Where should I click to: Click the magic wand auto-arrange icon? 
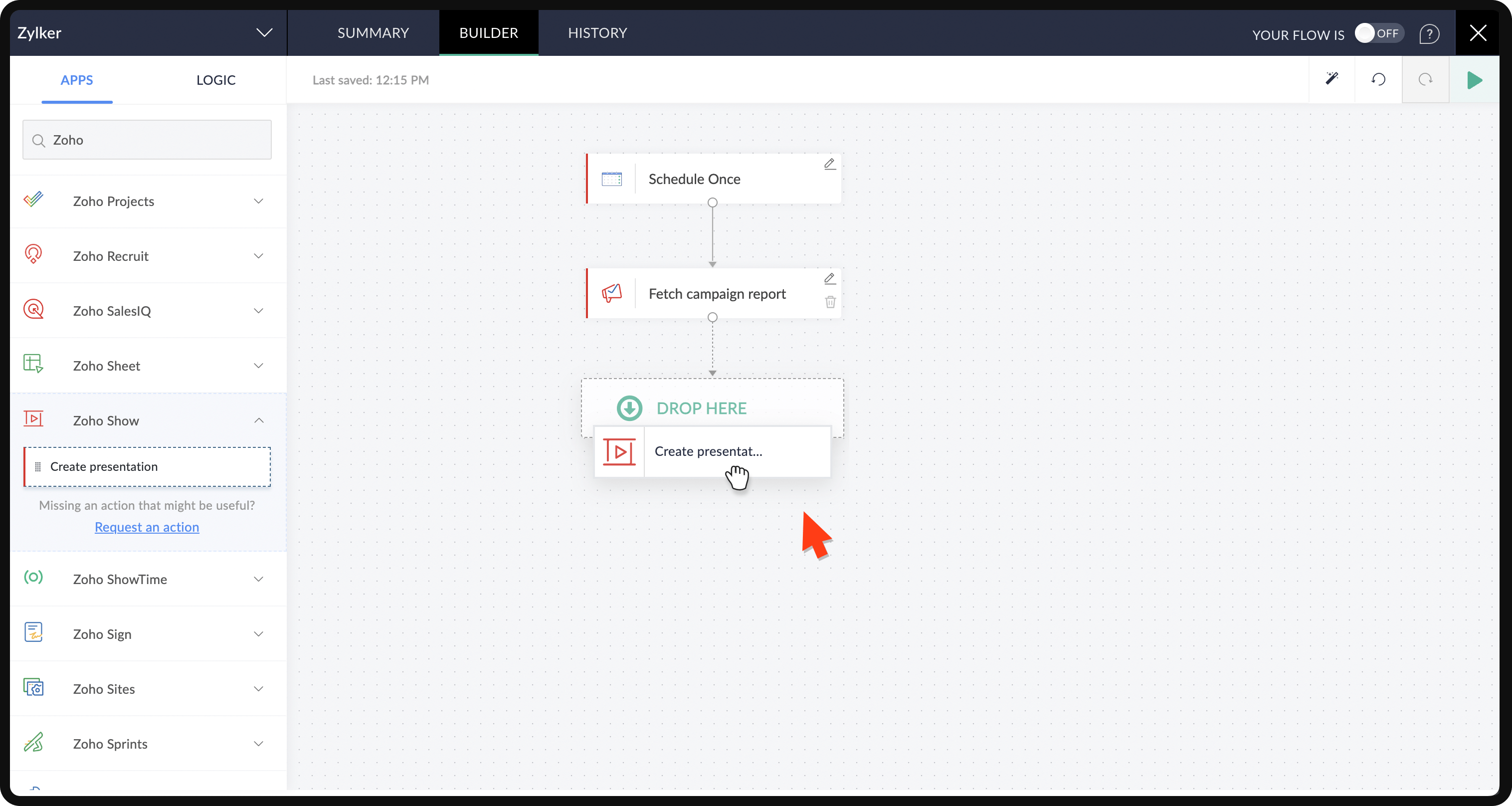1332,79
